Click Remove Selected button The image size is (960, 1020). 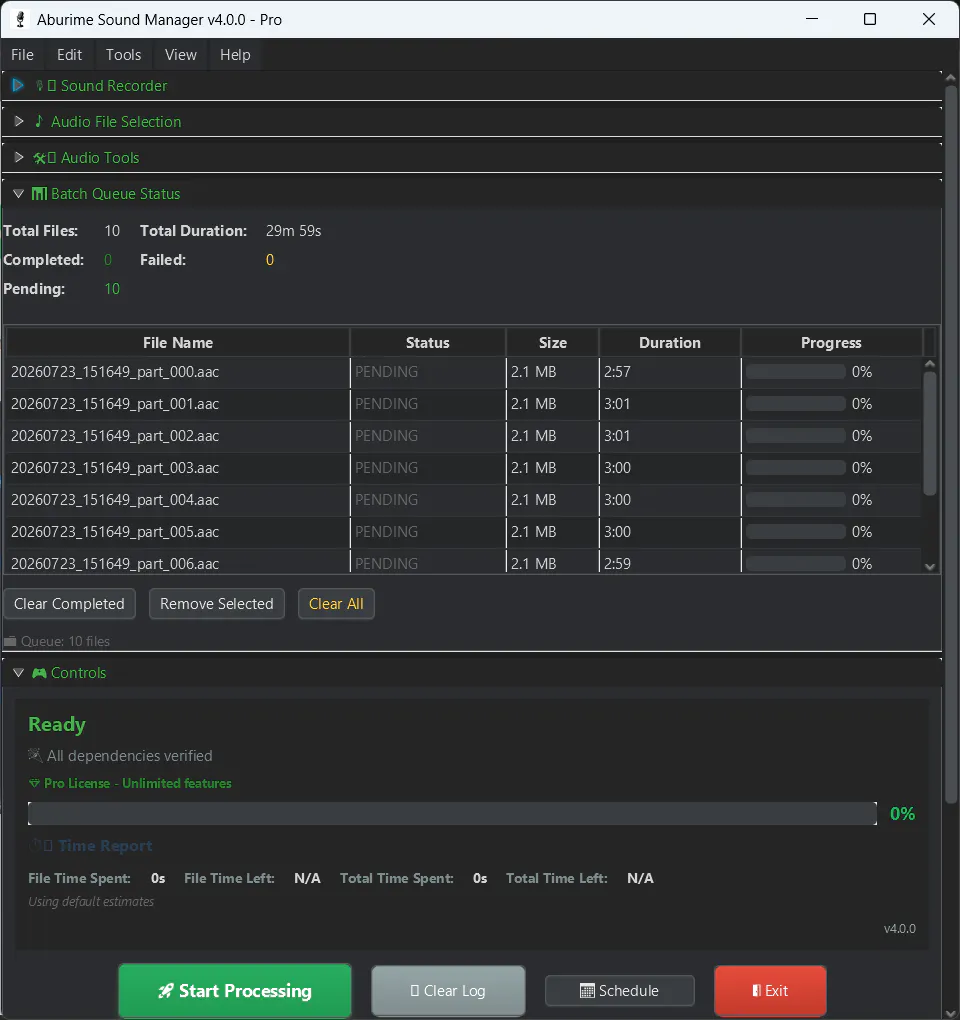(217, 604)
